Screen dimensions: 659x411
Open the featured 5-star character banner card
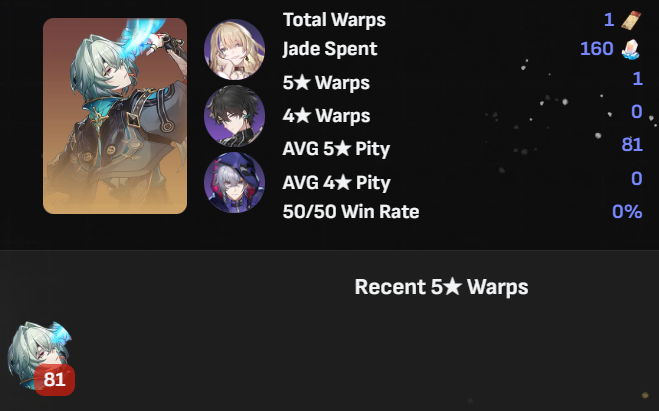click(115, 116)
